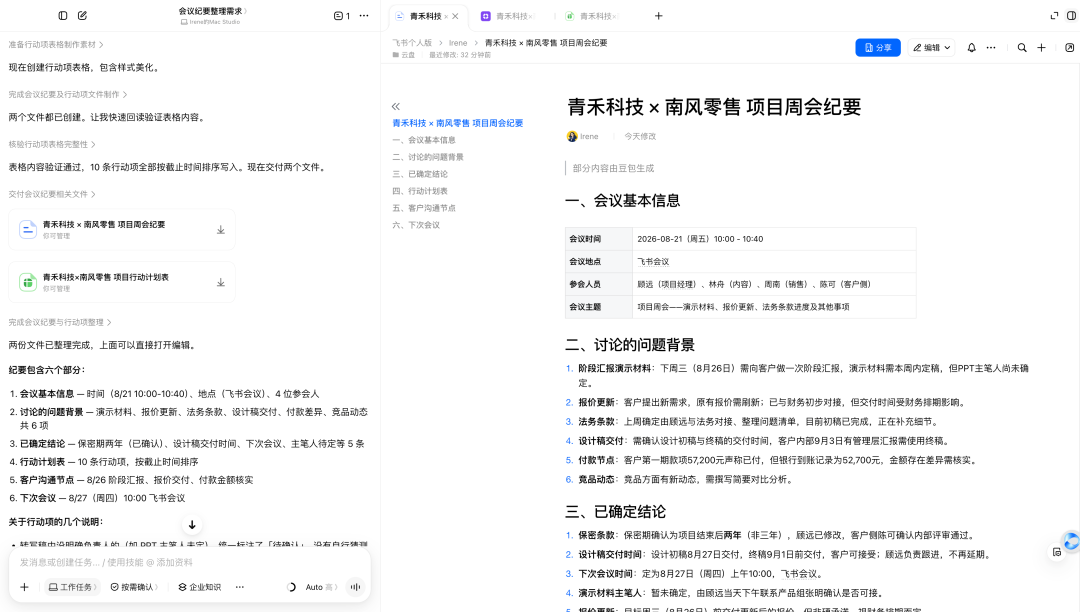This screenshot has height=612, width=1080.
Task: Open Auto 高 model selector
Action: 322,587
